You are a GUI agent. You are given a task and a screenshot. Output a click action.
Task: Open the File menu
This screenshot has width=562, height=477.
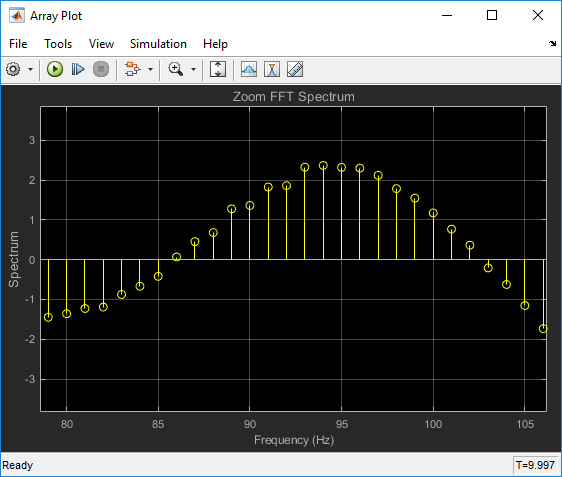coord(18,44)
